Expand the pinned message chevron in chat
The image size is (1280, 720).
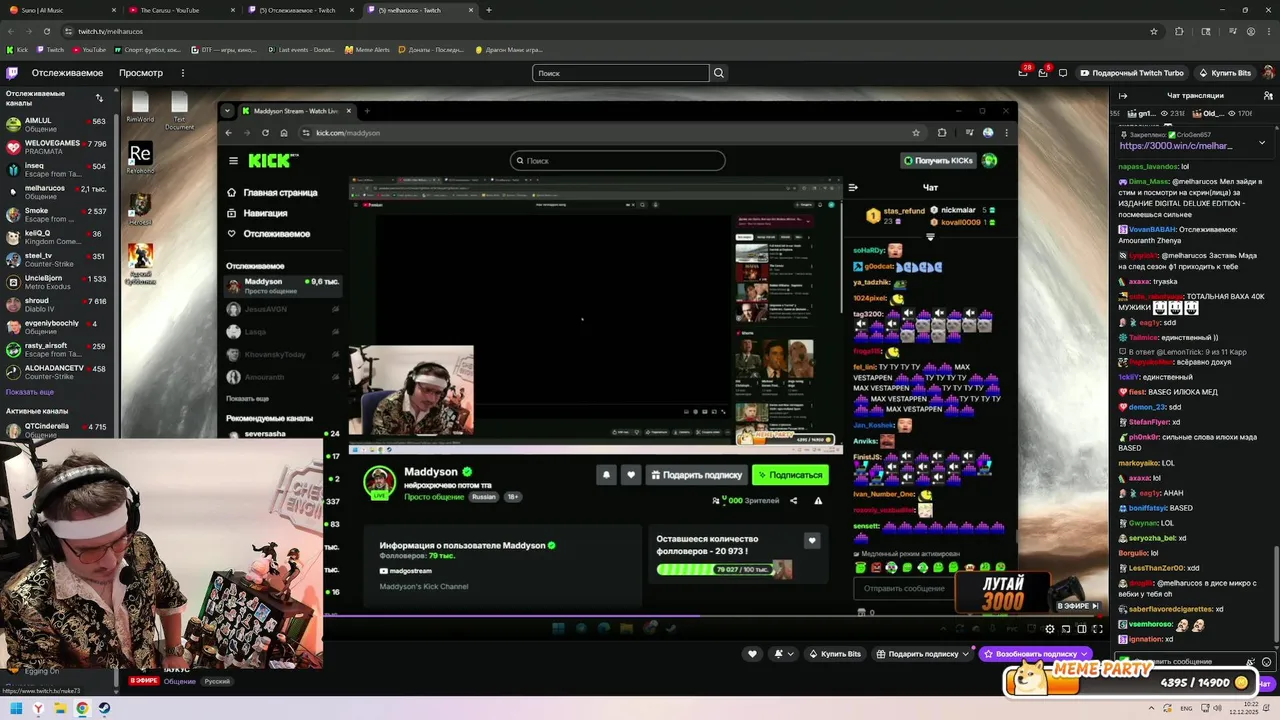[1261, 142]
